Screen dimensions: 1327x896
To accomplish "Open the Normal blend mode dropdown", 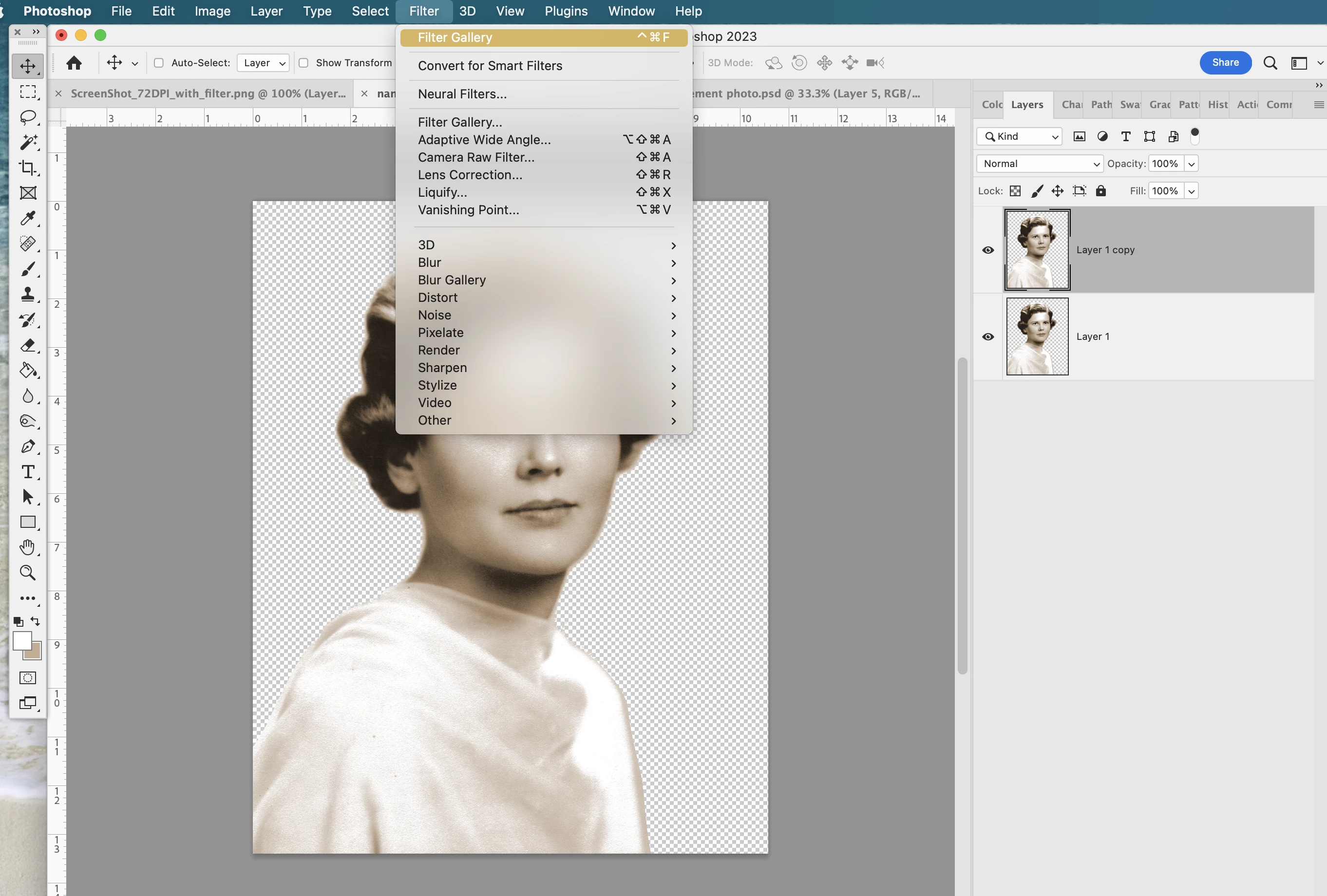I will click(1039, 164).
